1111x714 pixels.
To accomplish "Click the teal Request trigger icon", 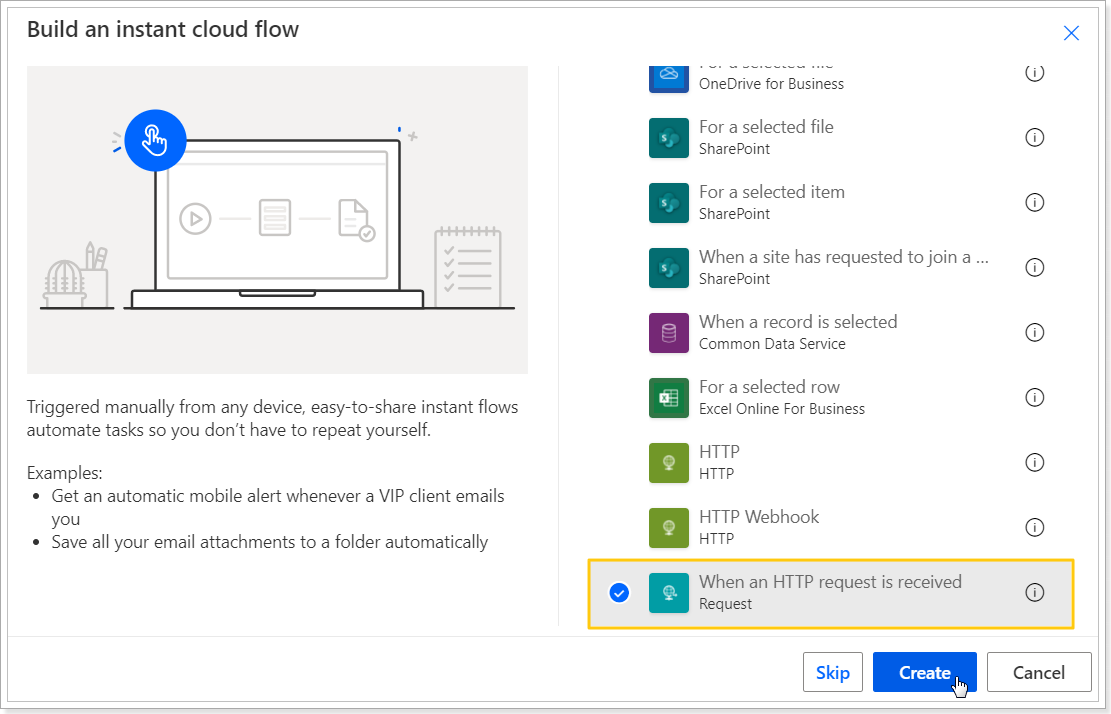I will [669, 593].
